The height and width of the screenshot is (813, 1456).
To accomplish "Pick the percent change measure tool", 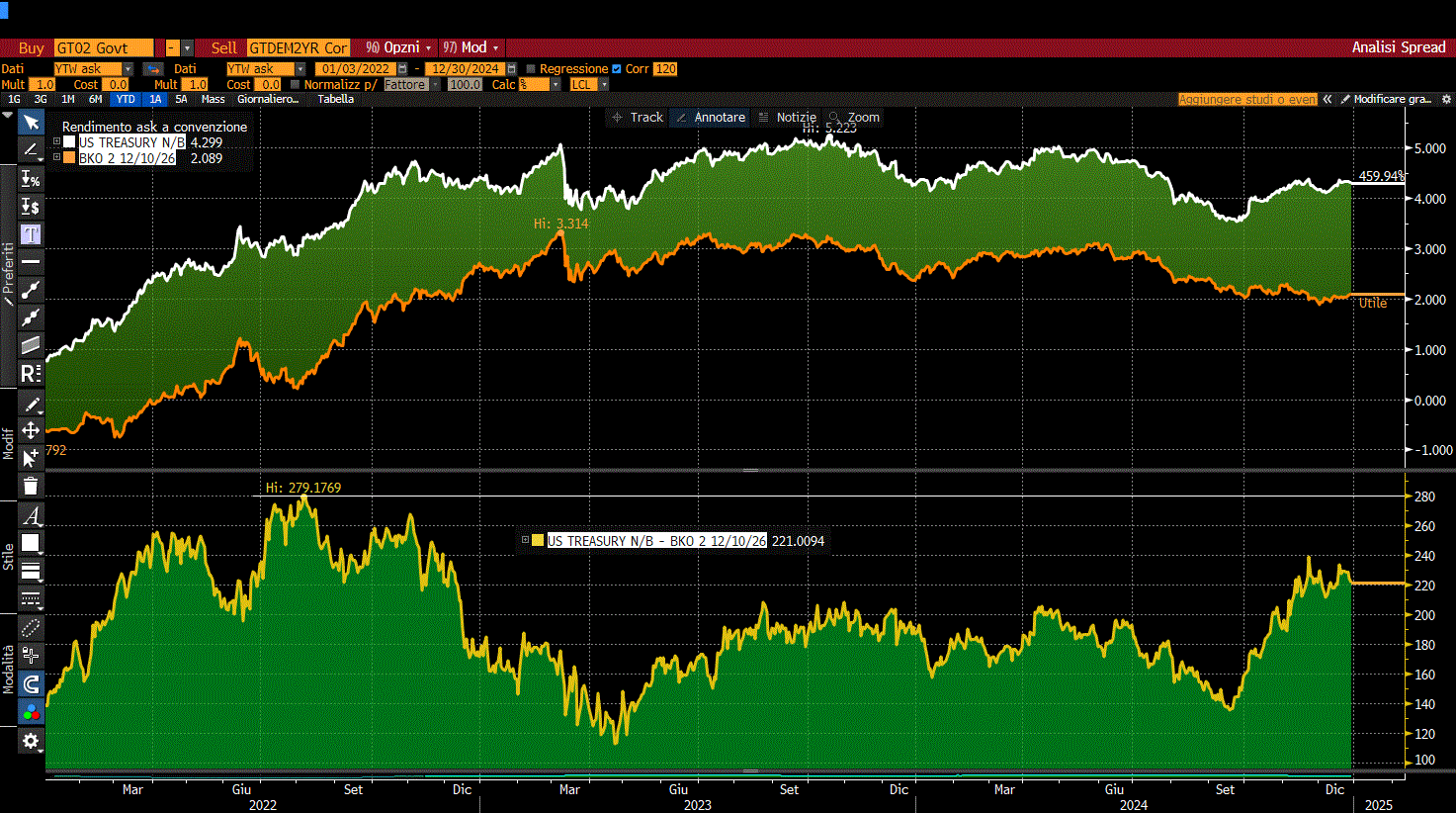I will [31, 179].
